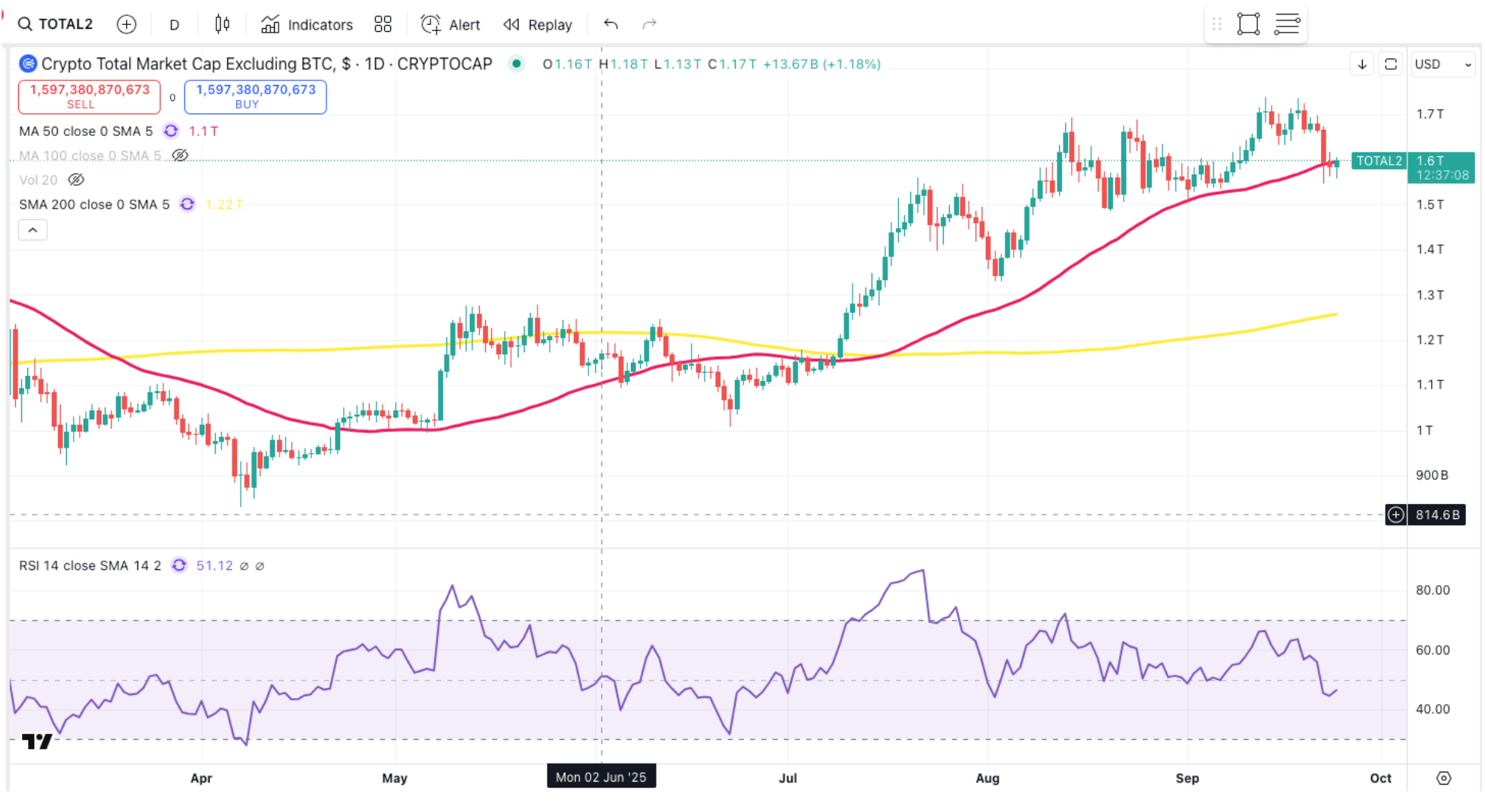The height and width of the screenshot is (812, 1485).
Task: Open the Indicators menu
Action: coord(307,24)
